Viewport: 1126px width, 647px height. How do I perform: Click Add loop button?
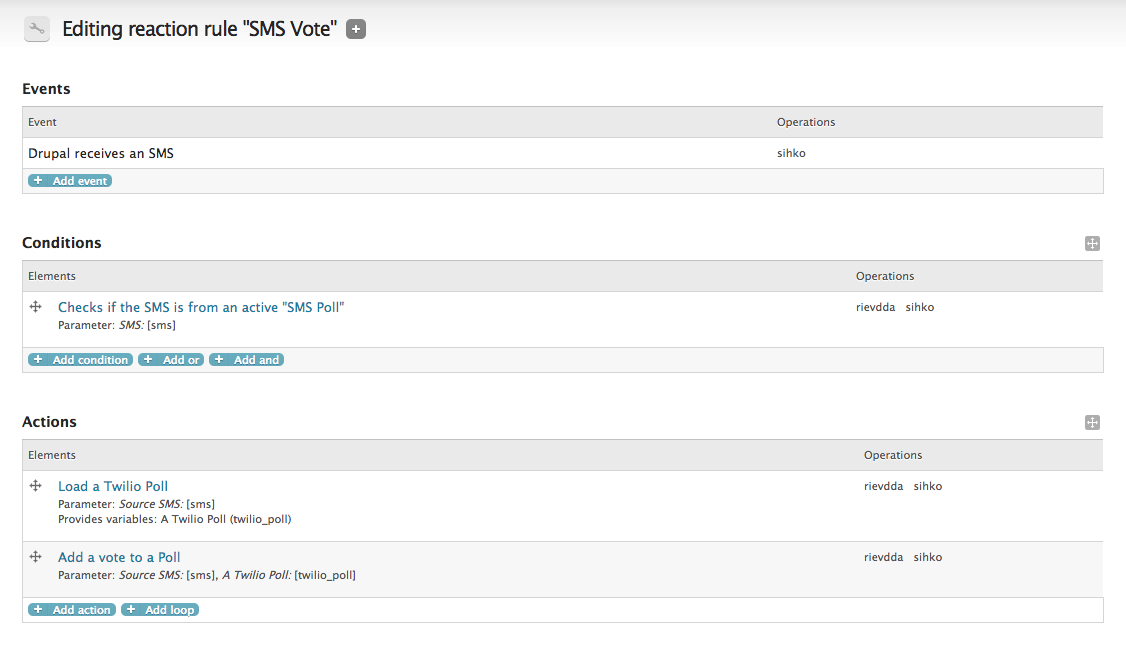pos(160,610)
